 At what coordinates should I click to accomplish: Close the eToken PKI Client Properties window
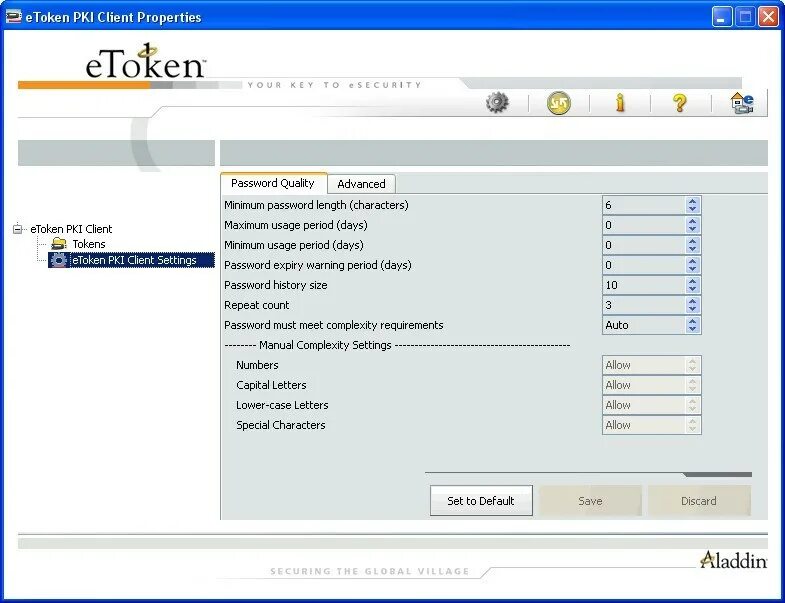point(768,17)
